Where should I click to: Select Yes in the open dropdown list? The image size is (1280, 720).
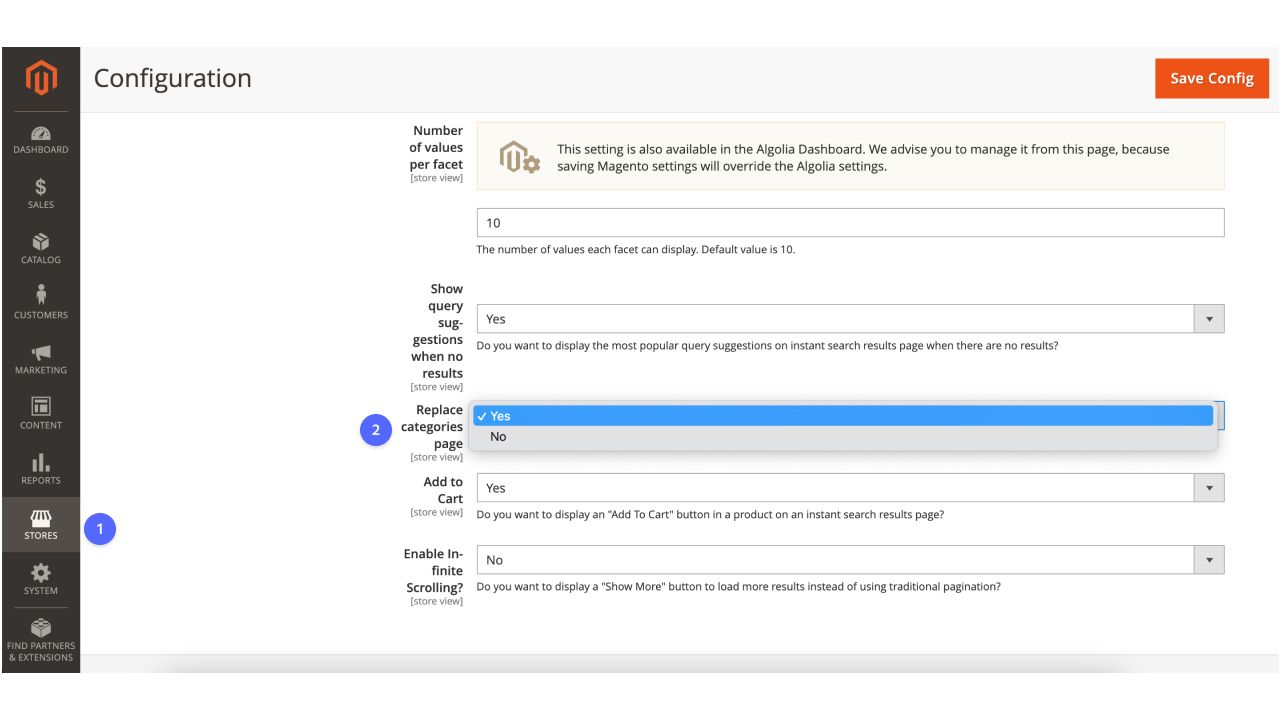click(x=841, y=416)
